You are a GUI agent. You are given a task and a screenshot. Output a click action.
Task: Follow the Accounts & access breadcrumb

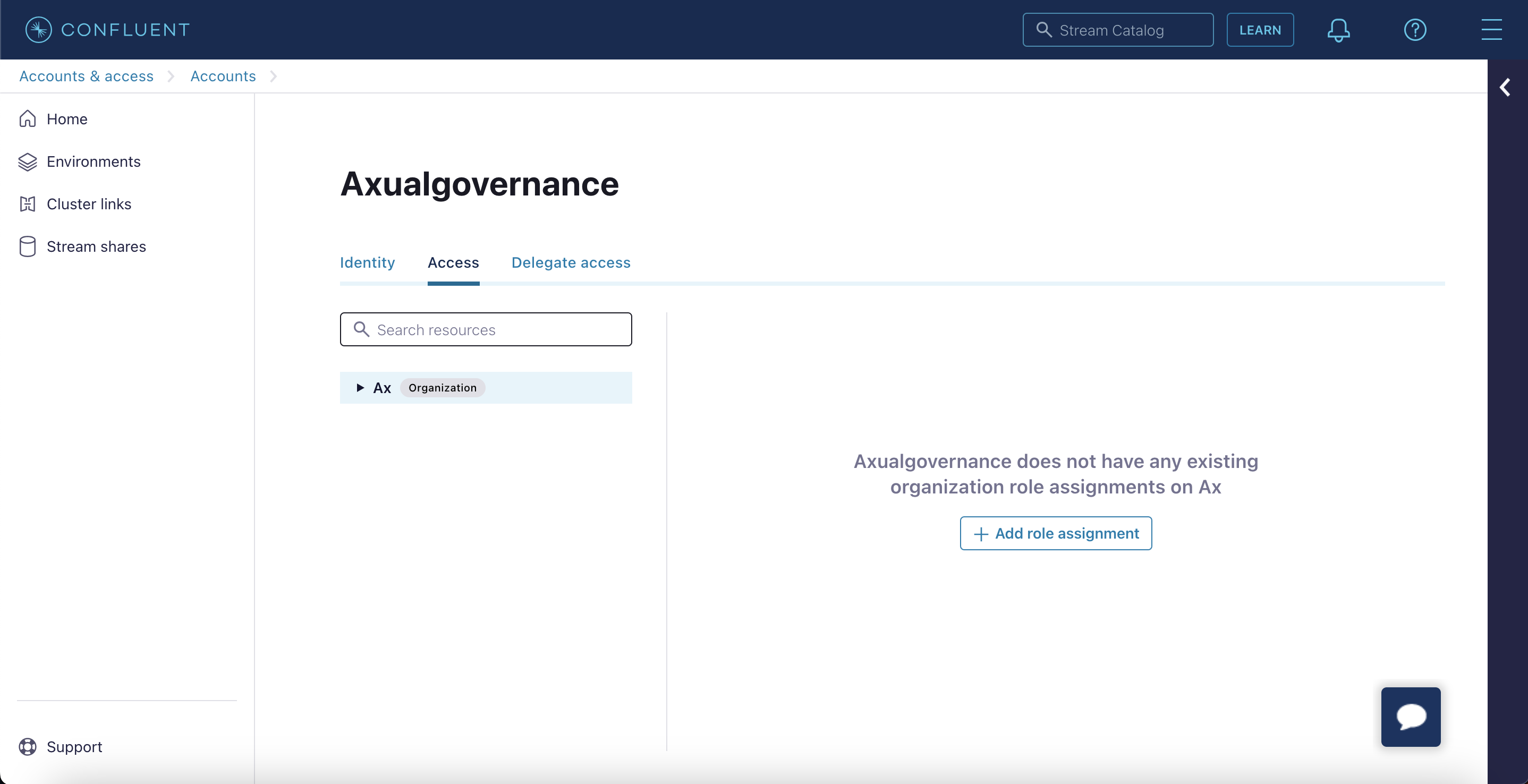click(x=87, y=76)
